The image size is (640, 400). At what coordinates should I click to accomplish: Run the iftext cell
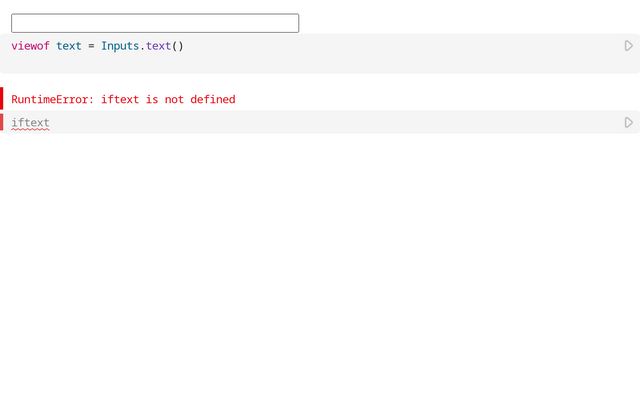click(x=628, y=123)
